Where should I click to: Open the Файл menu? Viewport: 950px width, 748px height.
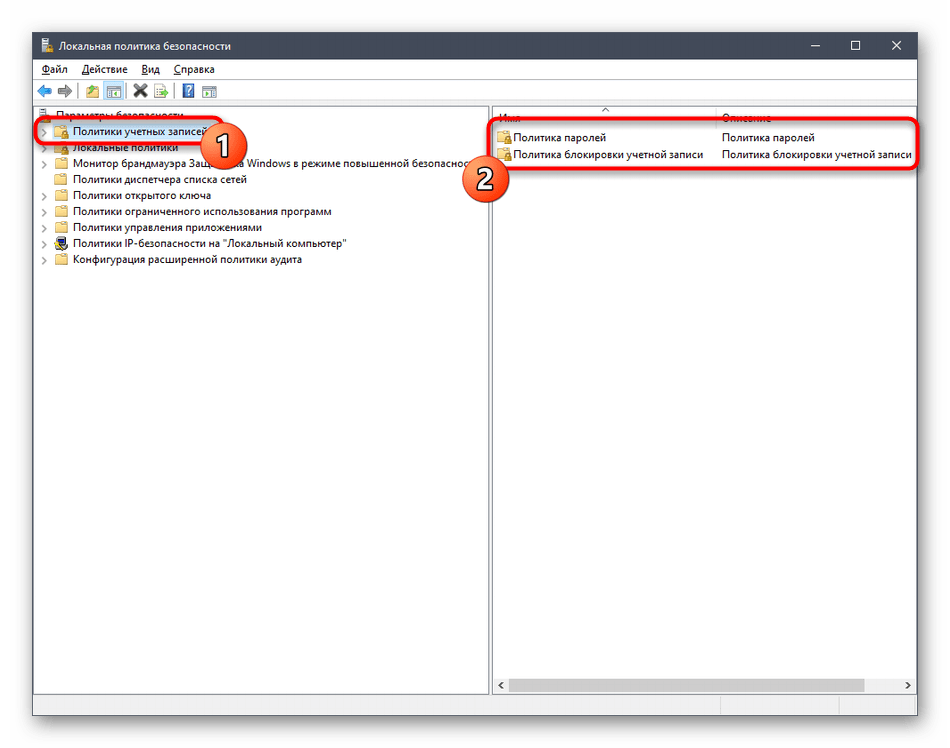(55, 69)
